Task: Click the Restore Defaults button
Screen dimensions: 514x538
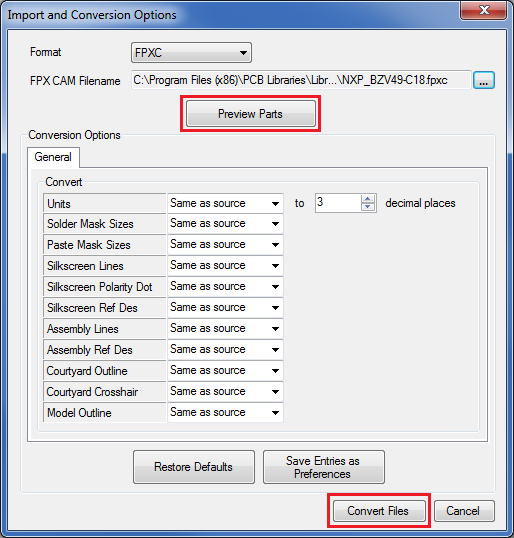Action: click(x=194, y=467)
